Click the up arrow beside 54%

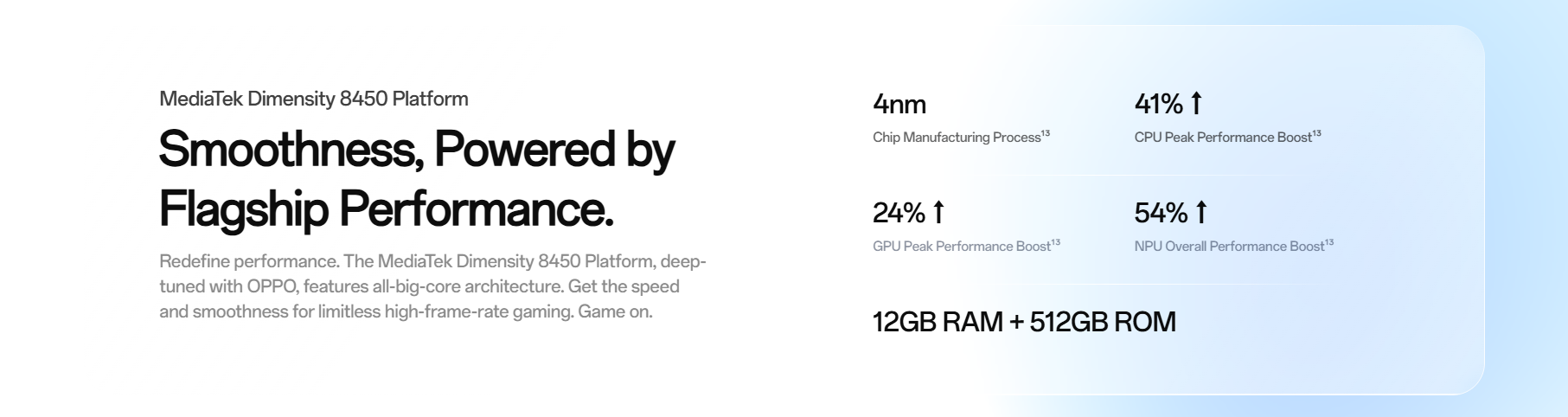click(1200, 213)
